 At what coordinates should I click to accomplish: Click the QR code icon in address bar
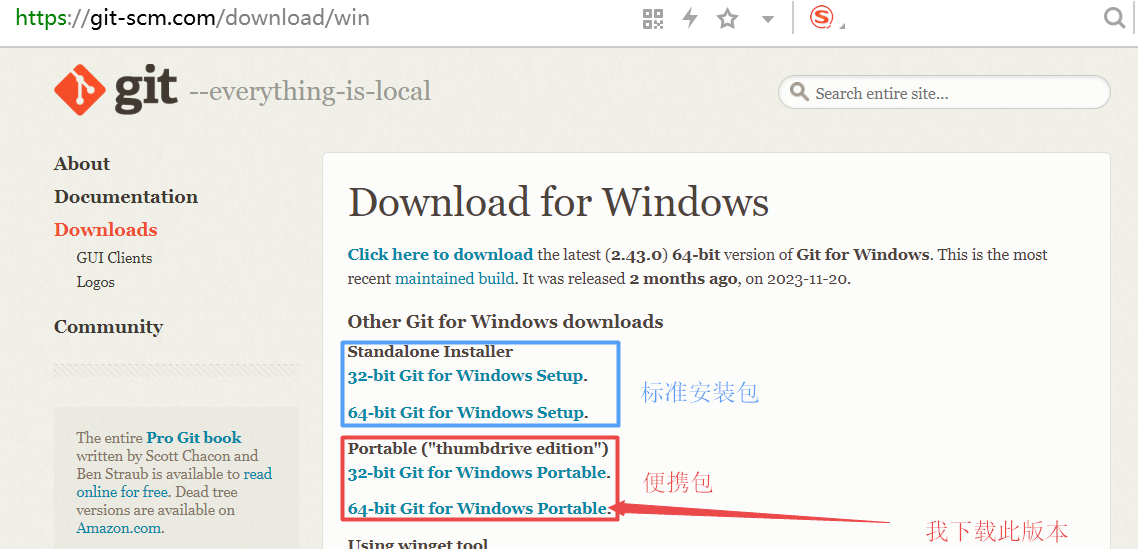[653, 19]
